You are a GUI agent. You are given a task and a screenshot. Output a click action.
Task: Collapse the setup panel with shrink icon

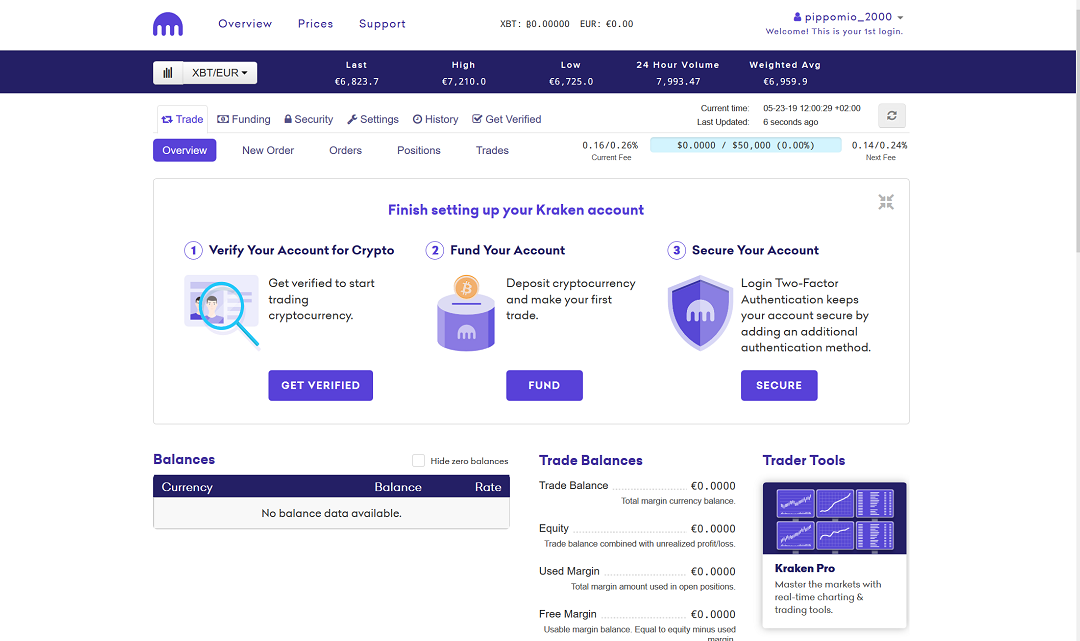tap(886, 202)
